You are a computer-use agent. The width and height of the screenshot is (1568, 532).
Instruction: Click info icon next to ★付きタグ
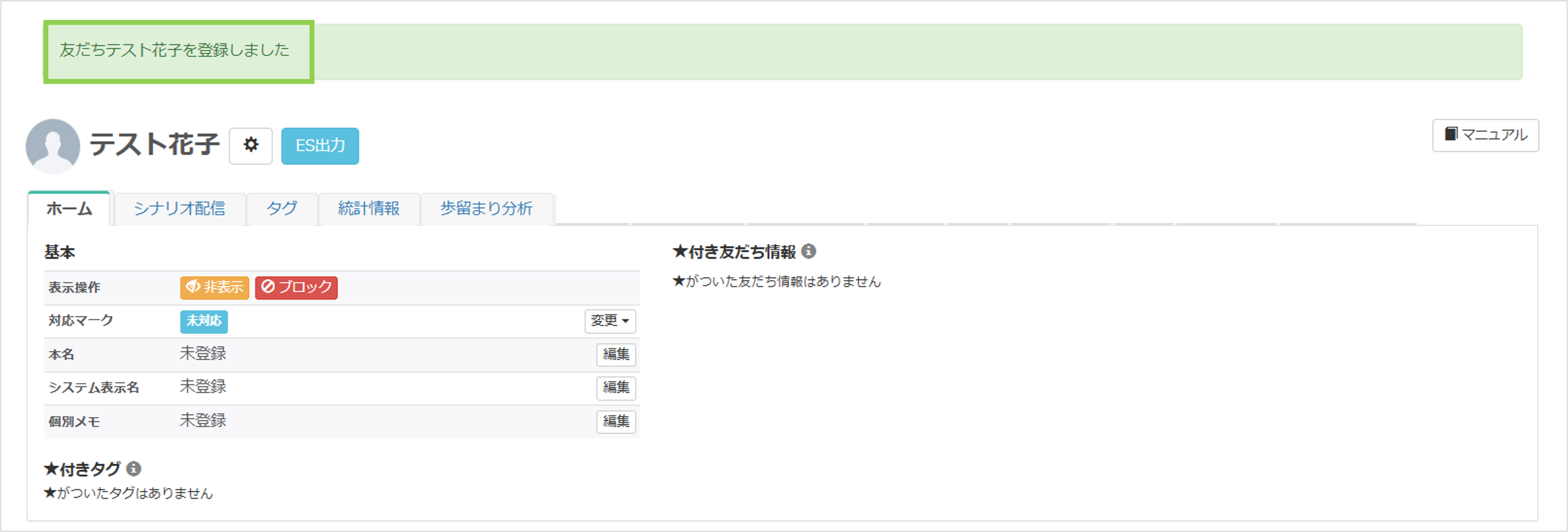(x=134, y=469)
